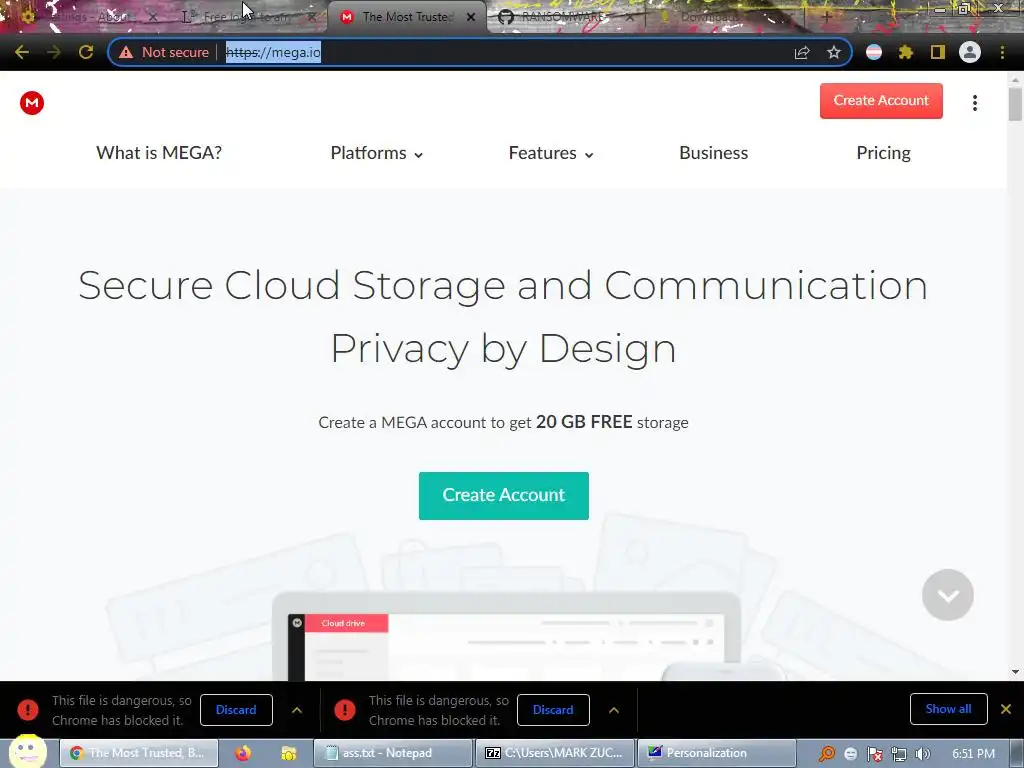Open the volume speaker tray icon

point(923,754)
